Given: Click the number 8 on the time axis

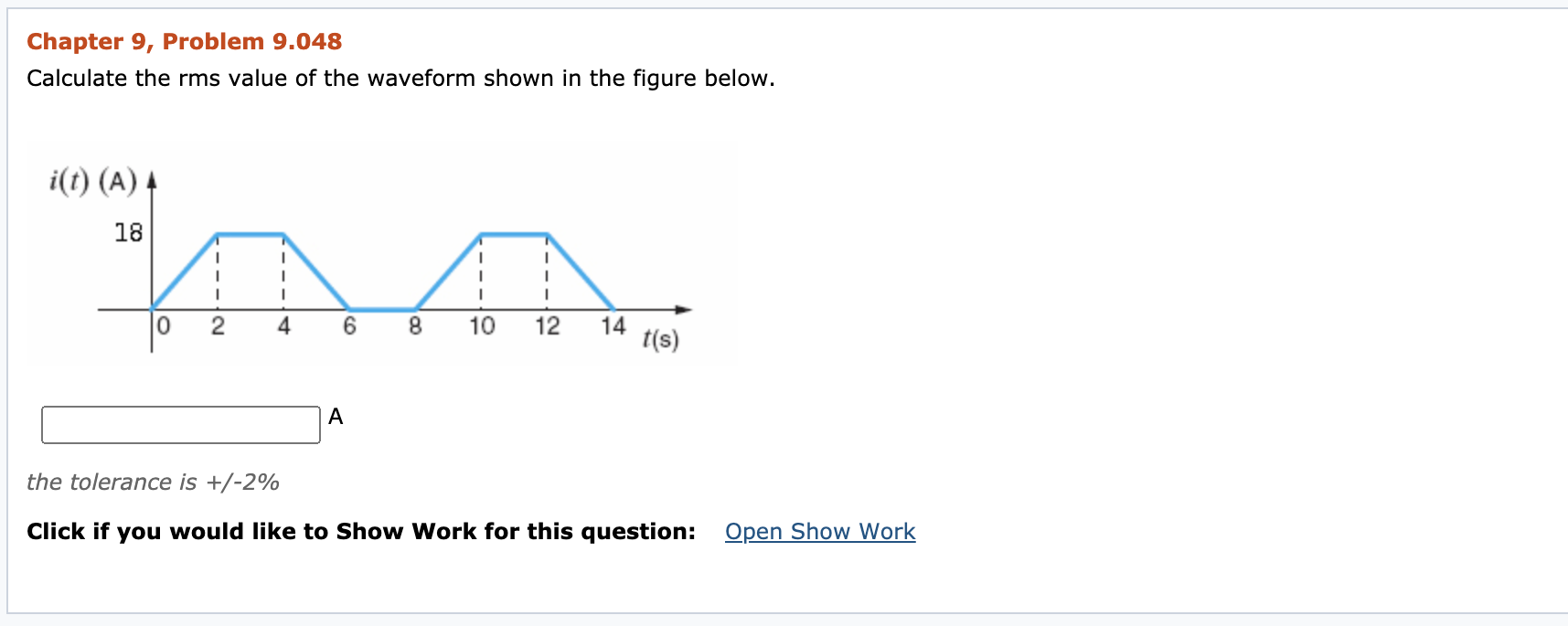Looking at the screenshot, I should [x=414, y=325].
